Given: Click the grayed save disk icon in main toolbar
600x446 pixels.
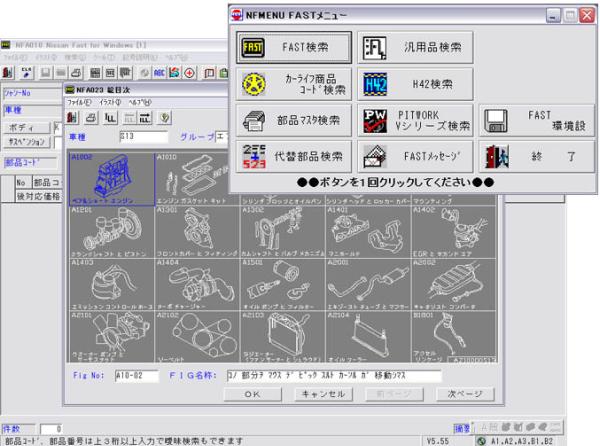Looking at the screenshot, I should (x=46, y=72).
